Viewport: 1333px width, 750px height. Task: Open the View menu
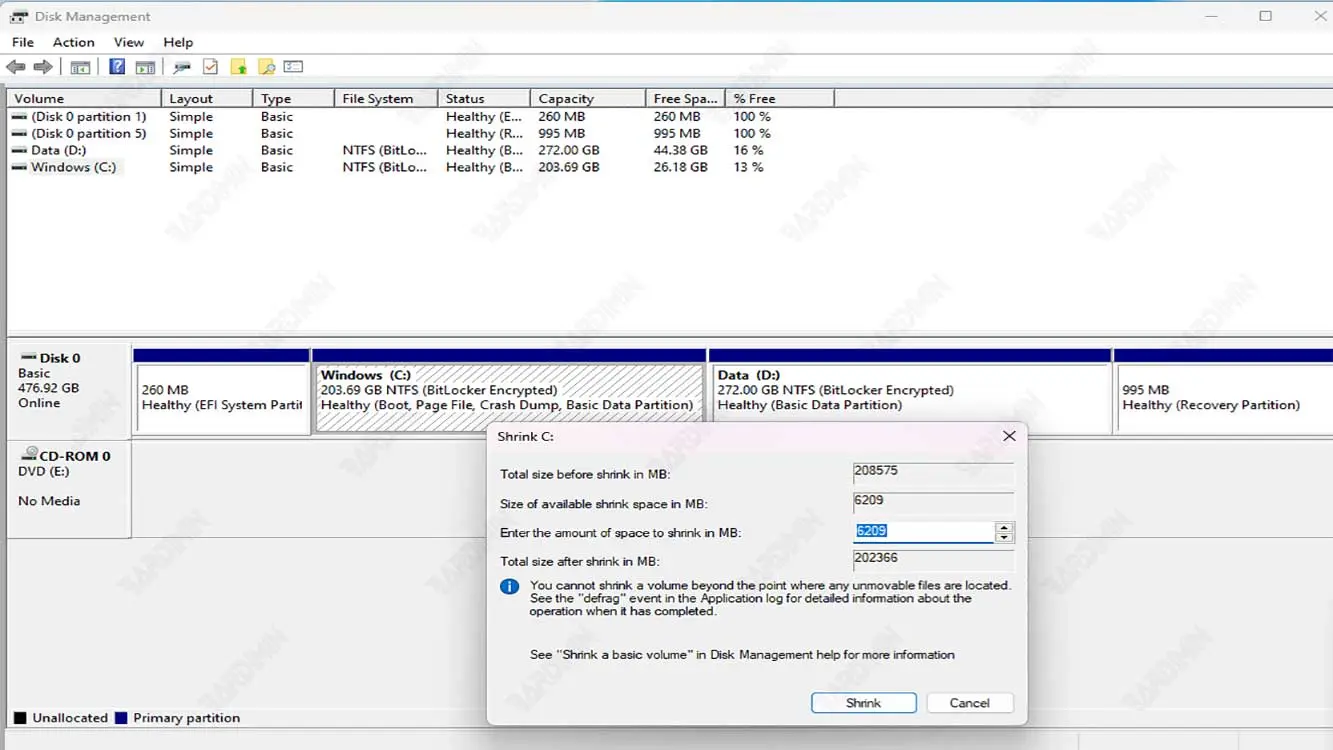click(128, 42)
